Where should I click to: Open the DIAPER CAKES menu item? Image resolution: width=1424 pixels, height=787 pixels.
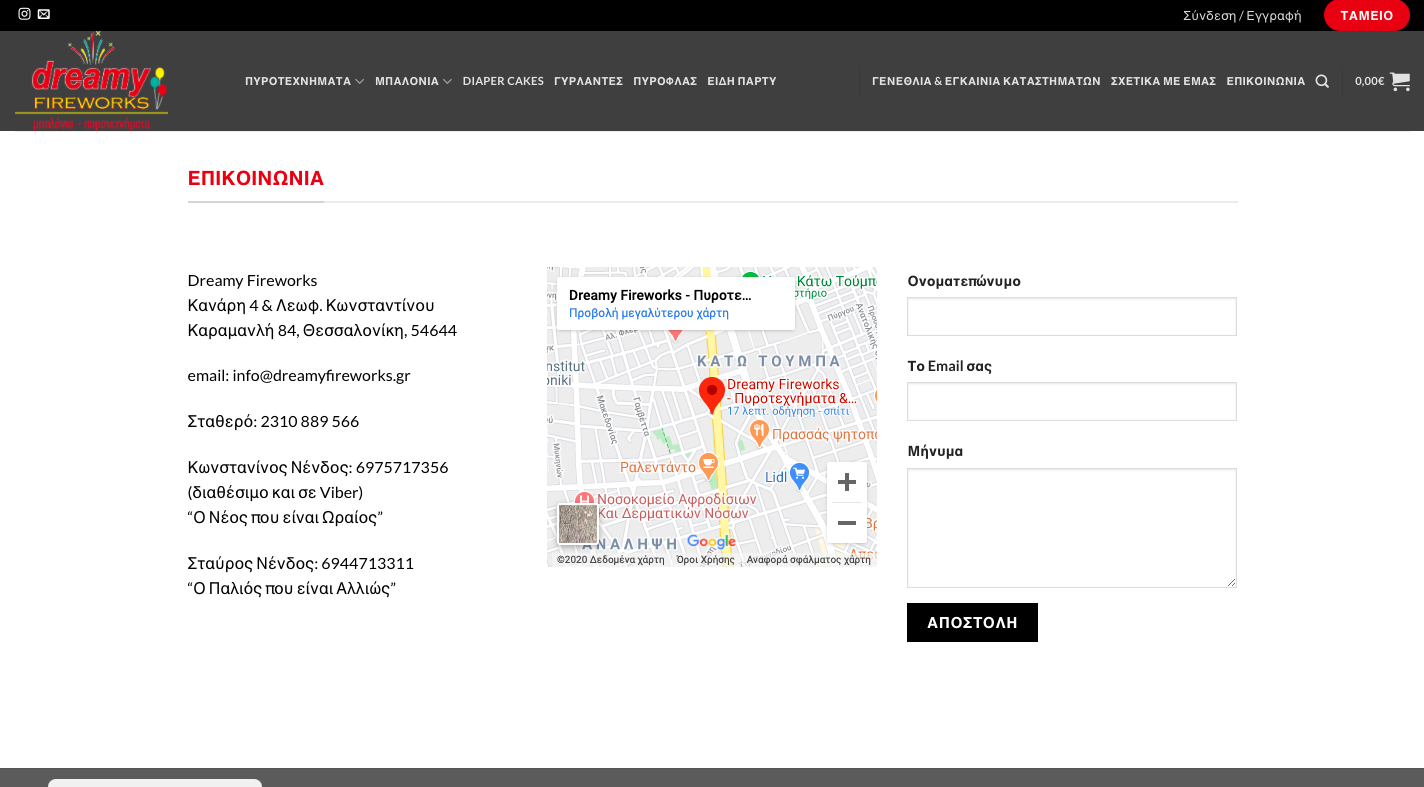pyautogui.click(x=503, y=81)
